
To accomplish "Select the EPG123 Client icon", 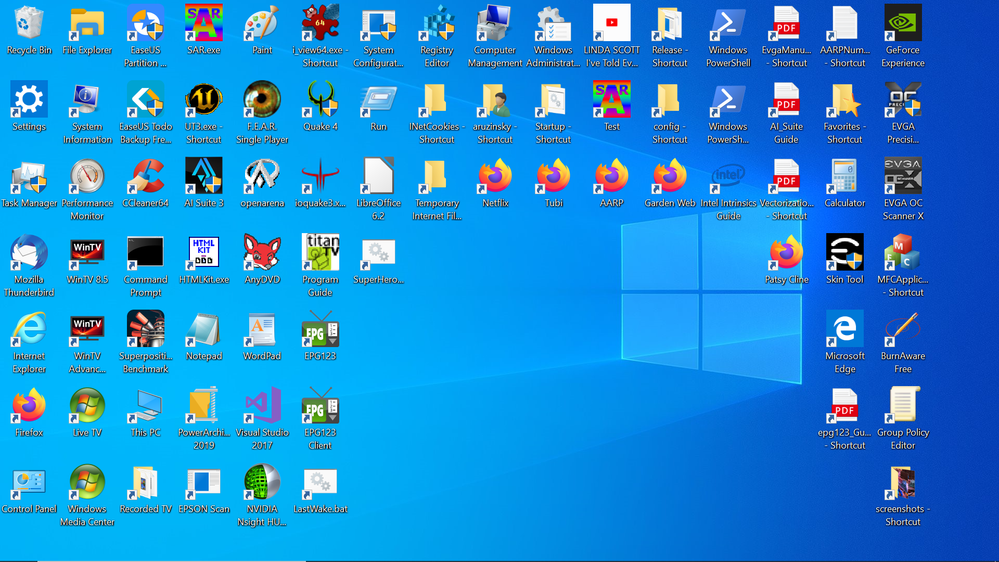I will click(320, 405).
